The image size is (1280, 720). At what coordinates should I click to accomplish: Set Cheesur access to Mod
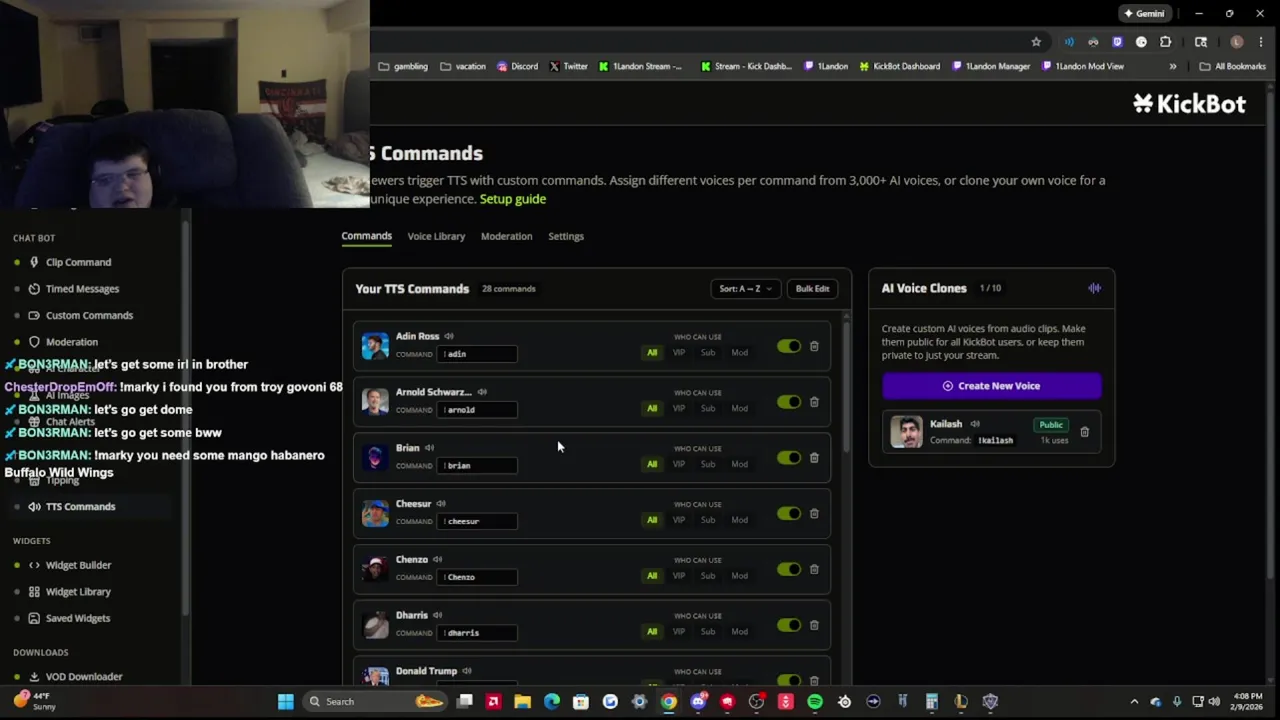pyautogui.click(x=739, y=520)
